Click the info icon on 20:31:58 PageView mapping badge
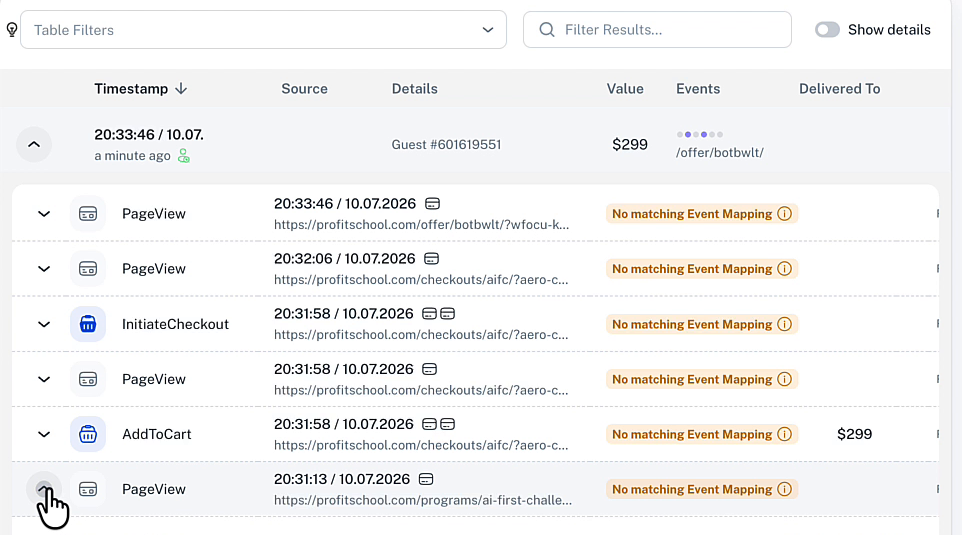The image size is (962, 535). (784, 379)
